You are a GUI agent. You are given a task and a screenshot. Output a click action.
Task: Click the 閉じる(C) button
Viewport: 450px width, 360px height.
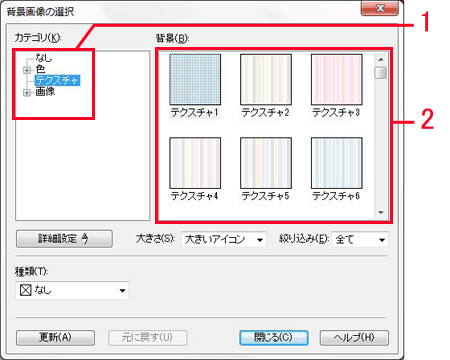pos(274,338)
